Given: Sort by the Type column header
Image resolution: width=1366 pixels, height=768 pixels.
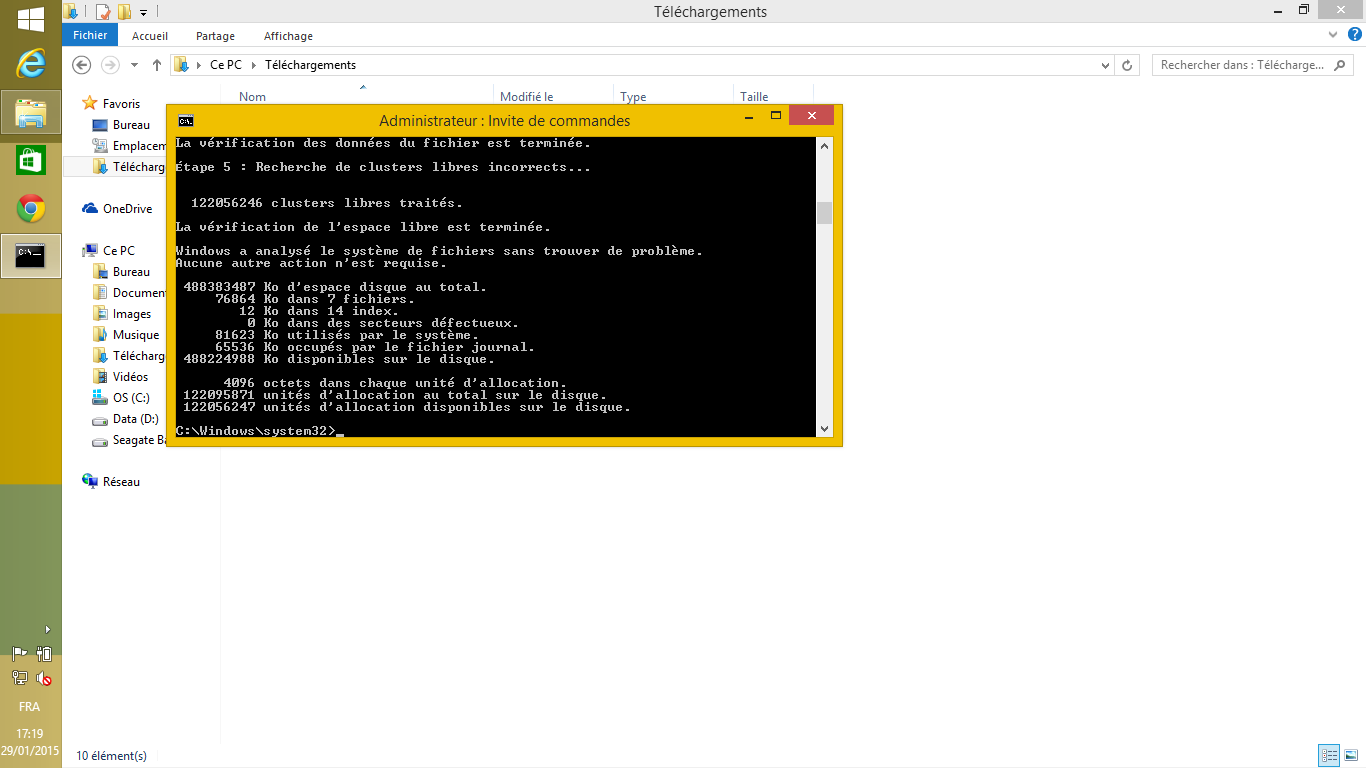Looking at the screenshot, I should [x=633, y=97].
